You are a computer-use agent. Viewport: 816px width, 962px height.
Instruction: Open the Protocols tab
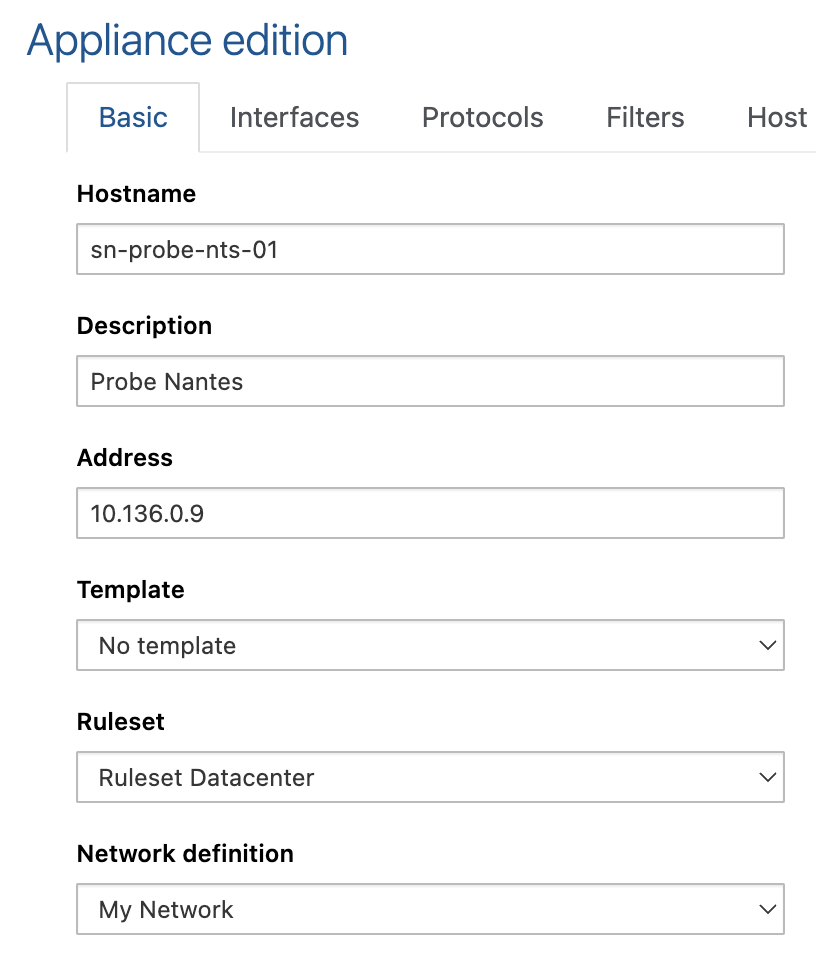click(482, 118)
